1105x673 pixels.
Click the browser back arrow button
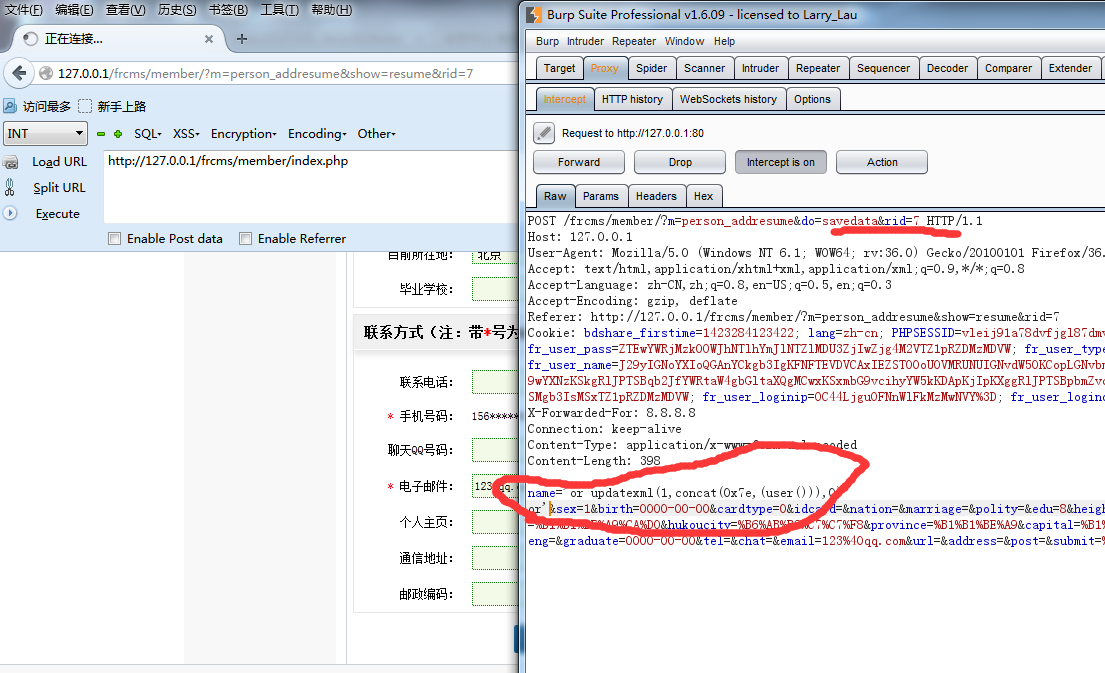[19, 73]
